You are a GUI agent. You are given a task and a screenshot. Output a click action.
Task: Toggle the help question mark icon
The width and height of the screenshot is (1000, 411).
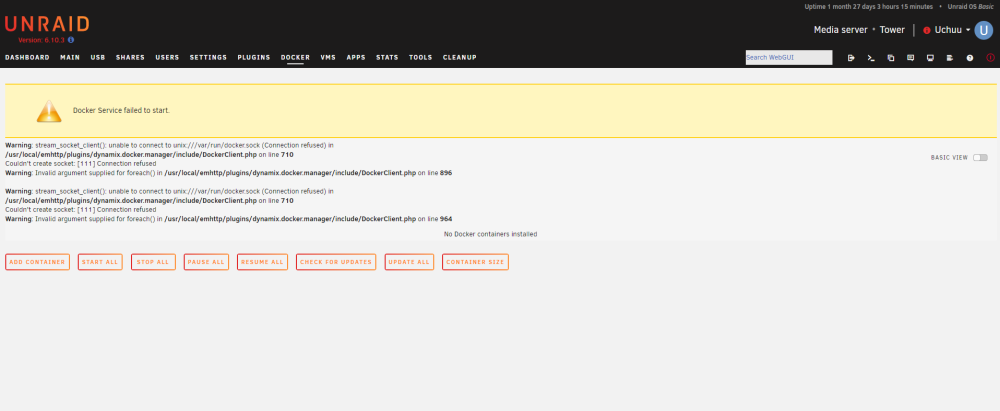(x=970, y=57)
